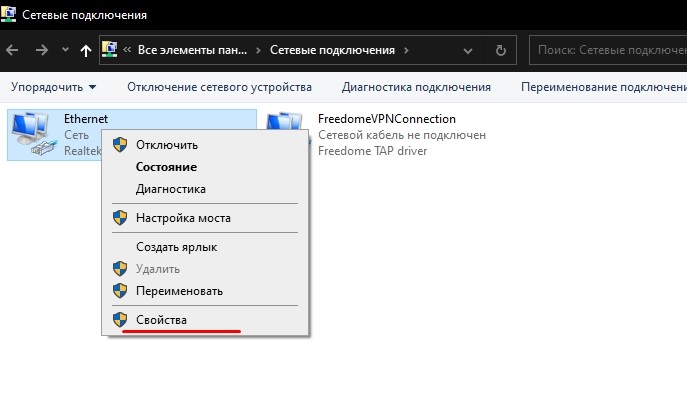
Task: Click the Поиск: Сетевые подключения search field
Action: [x=608, y=50]
